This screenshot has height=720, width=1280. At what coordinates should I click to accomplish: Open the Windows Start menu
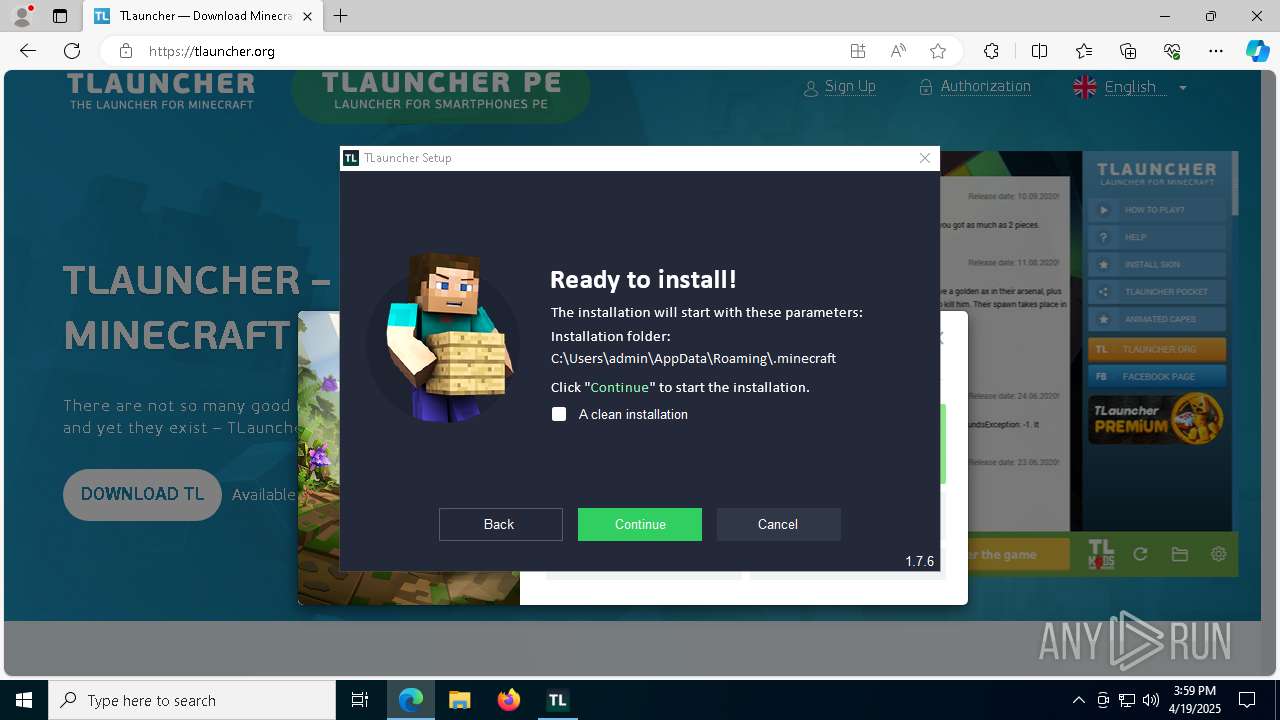click(24, 700)
